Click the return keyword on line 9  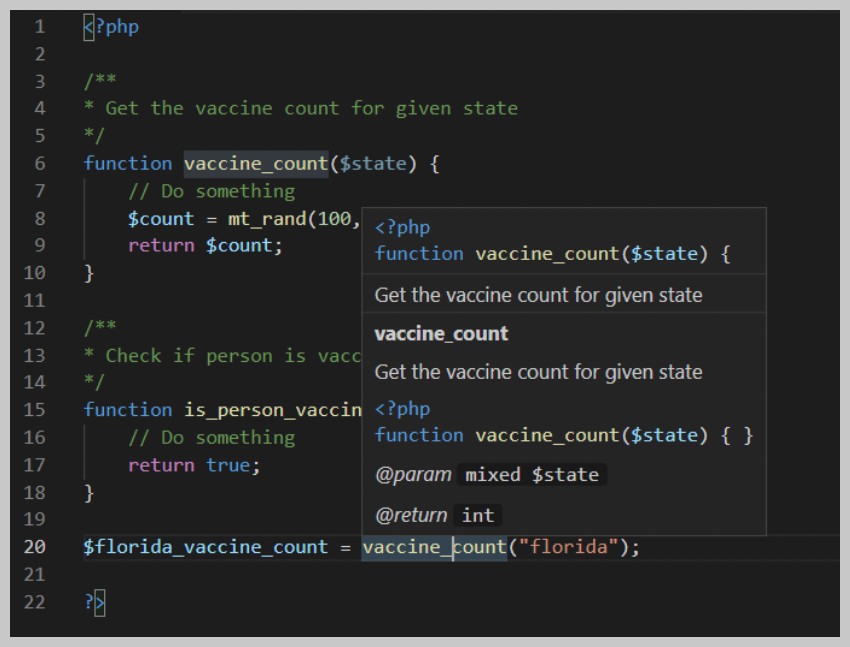(158, 245)
